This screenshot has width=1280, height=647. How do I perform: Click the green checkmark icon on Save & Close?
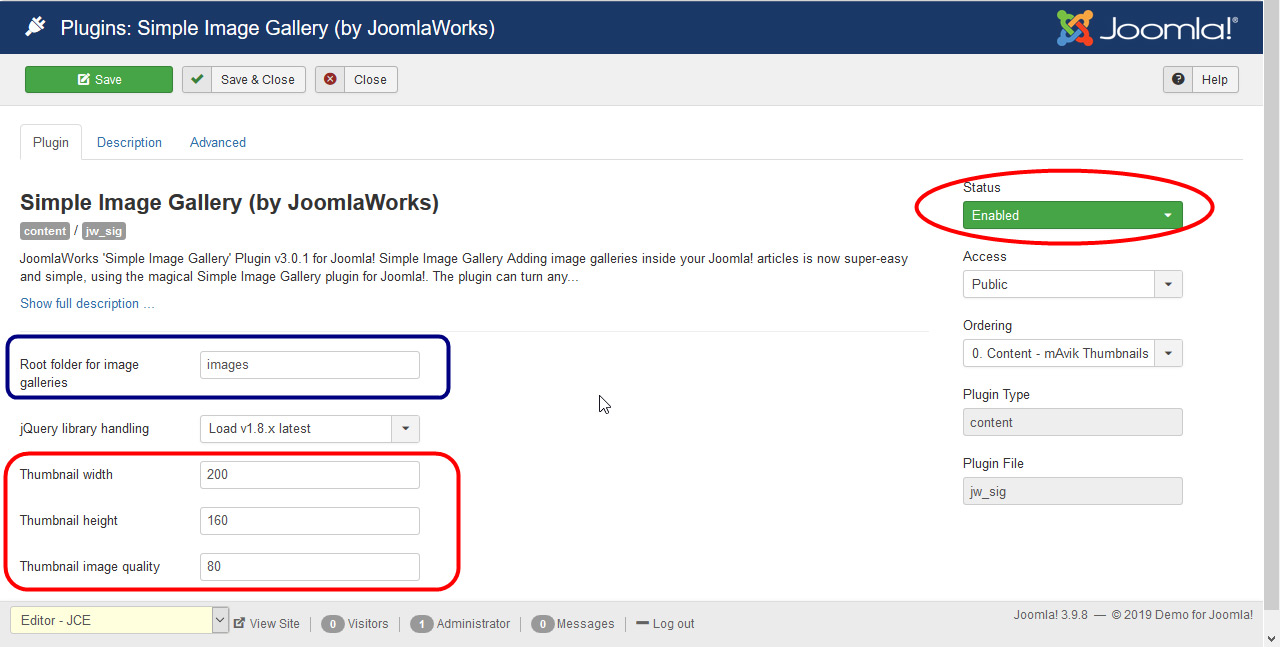tap(196, 79)
